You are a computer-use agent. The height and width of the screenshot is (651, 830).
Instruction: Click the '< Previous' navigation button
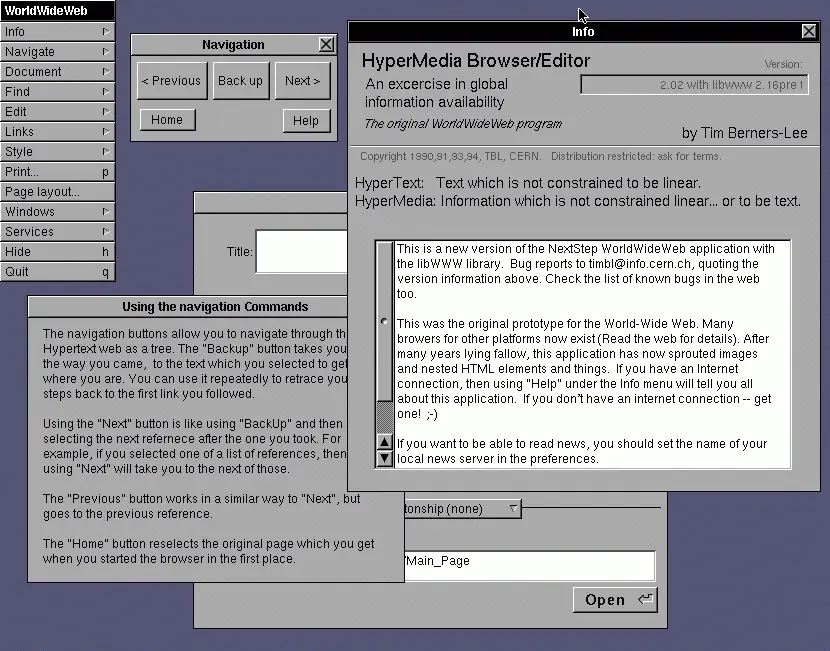171,81
